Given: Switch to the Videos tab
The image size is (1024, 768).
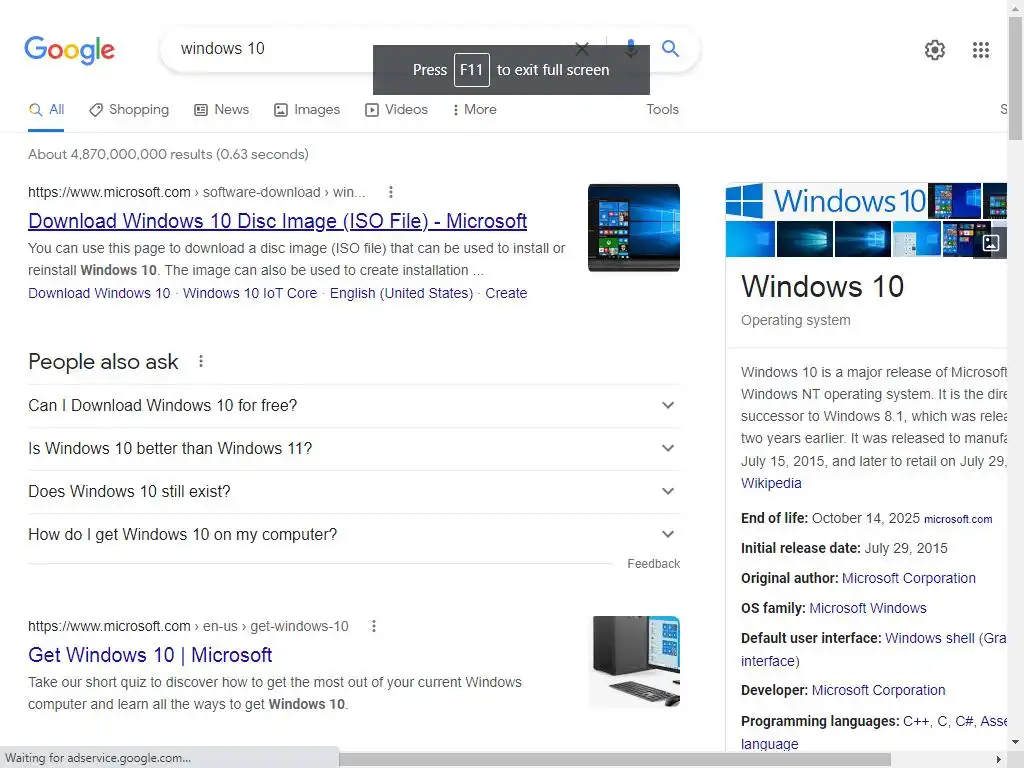Looking at the screenshot, I should [x=396, y=110].
